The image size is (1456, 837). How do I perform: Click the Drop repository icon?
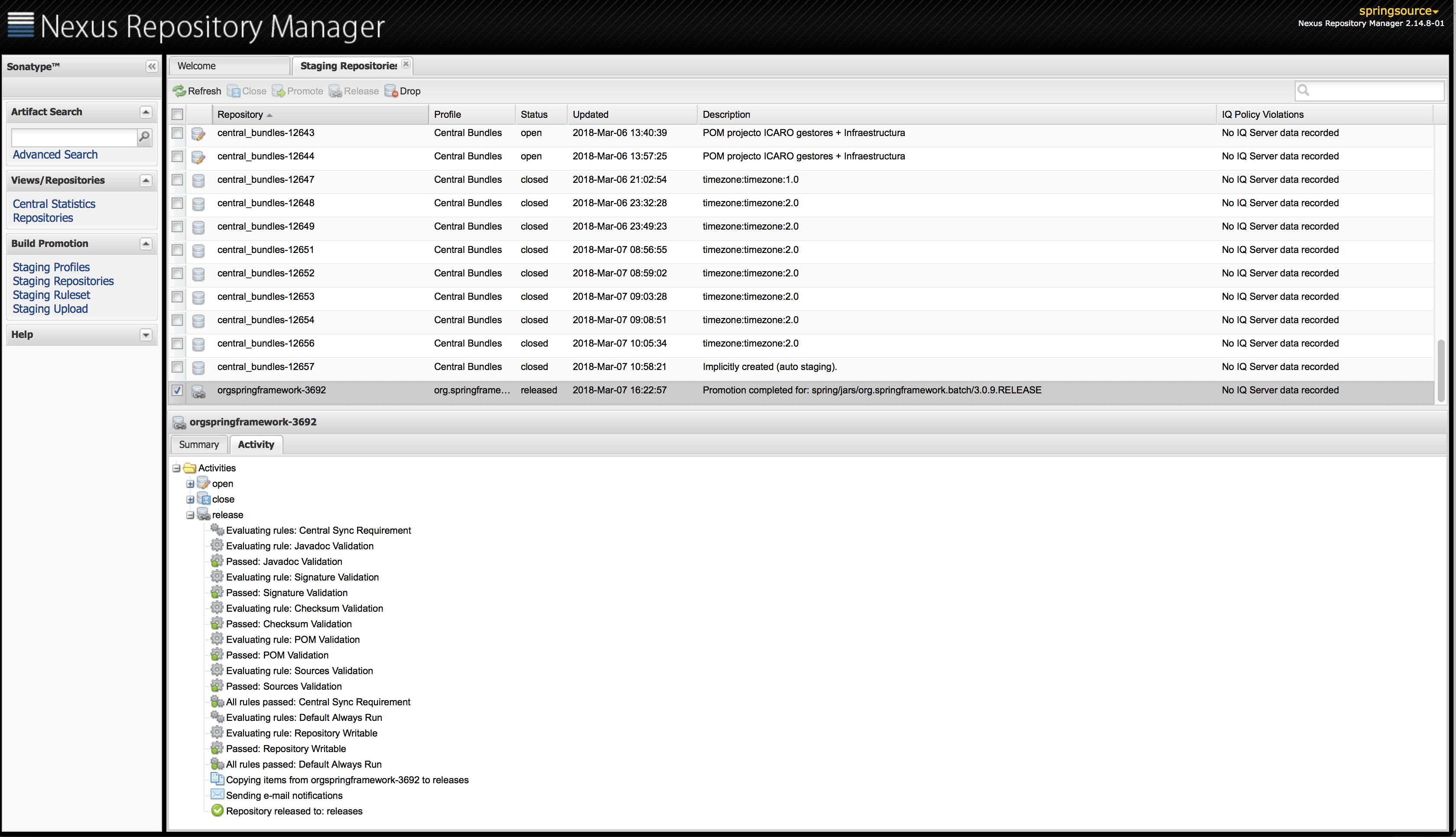(391, 91)
